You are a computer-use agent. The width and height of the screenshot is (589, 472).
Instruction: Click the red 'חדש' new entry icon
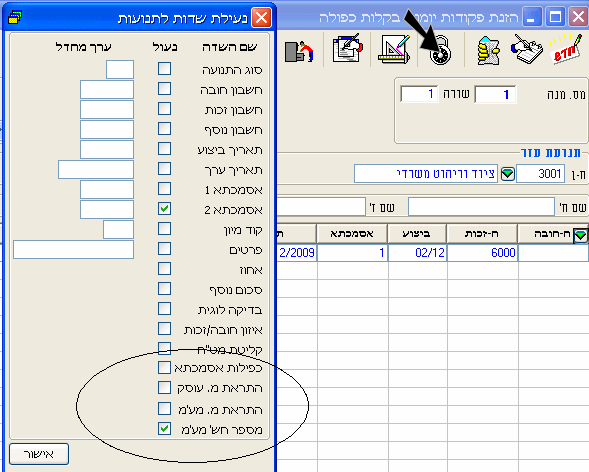[565, 49]
